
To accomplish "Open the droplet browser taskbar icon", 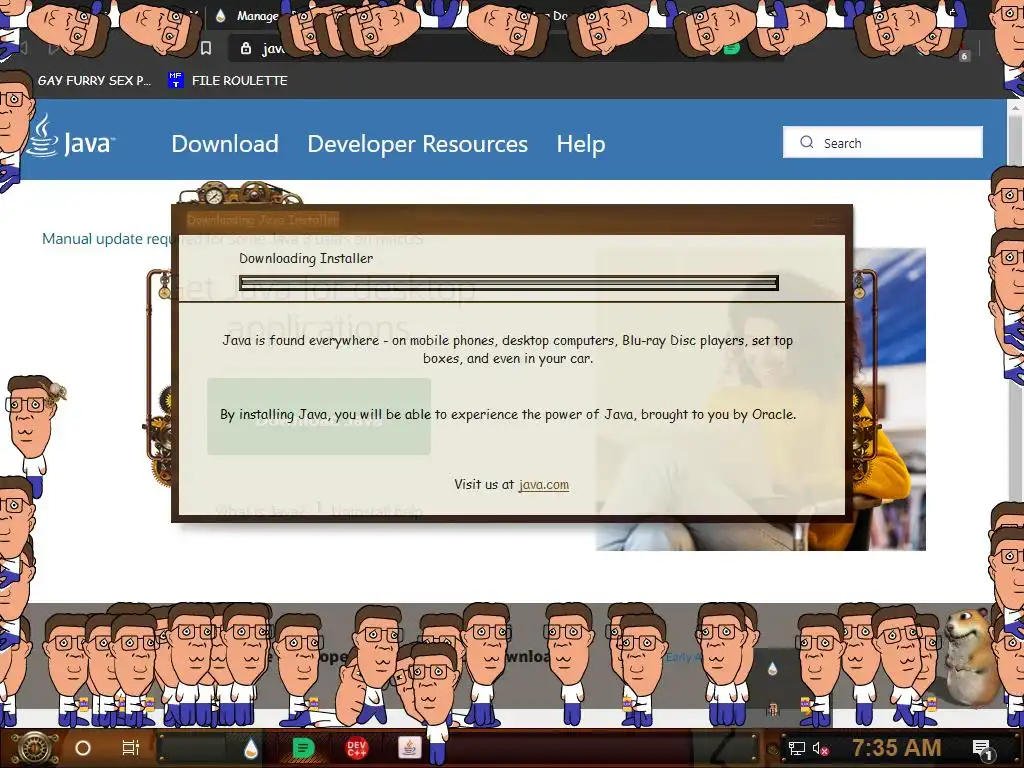I will [x=251, y=748].
